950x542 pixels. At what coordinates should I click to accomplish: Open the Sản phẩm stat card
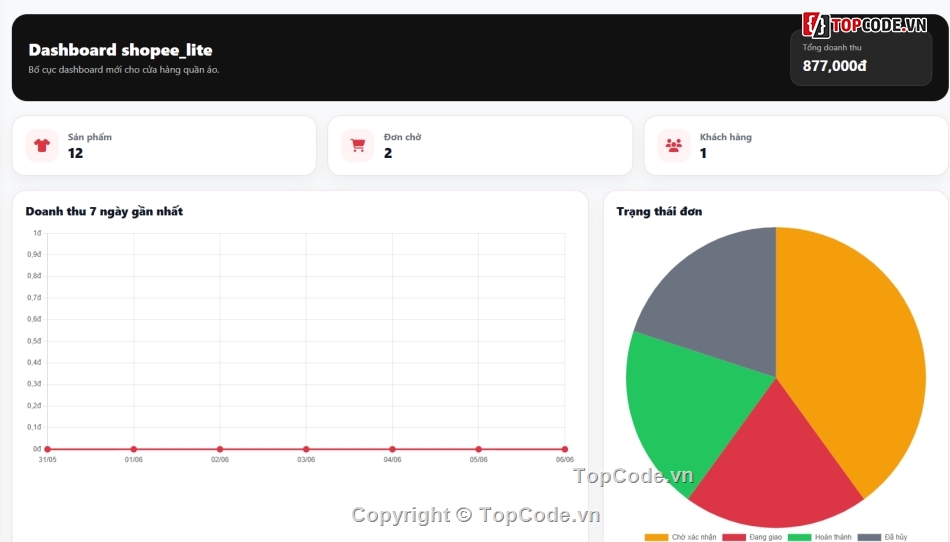tap(164, 145)
